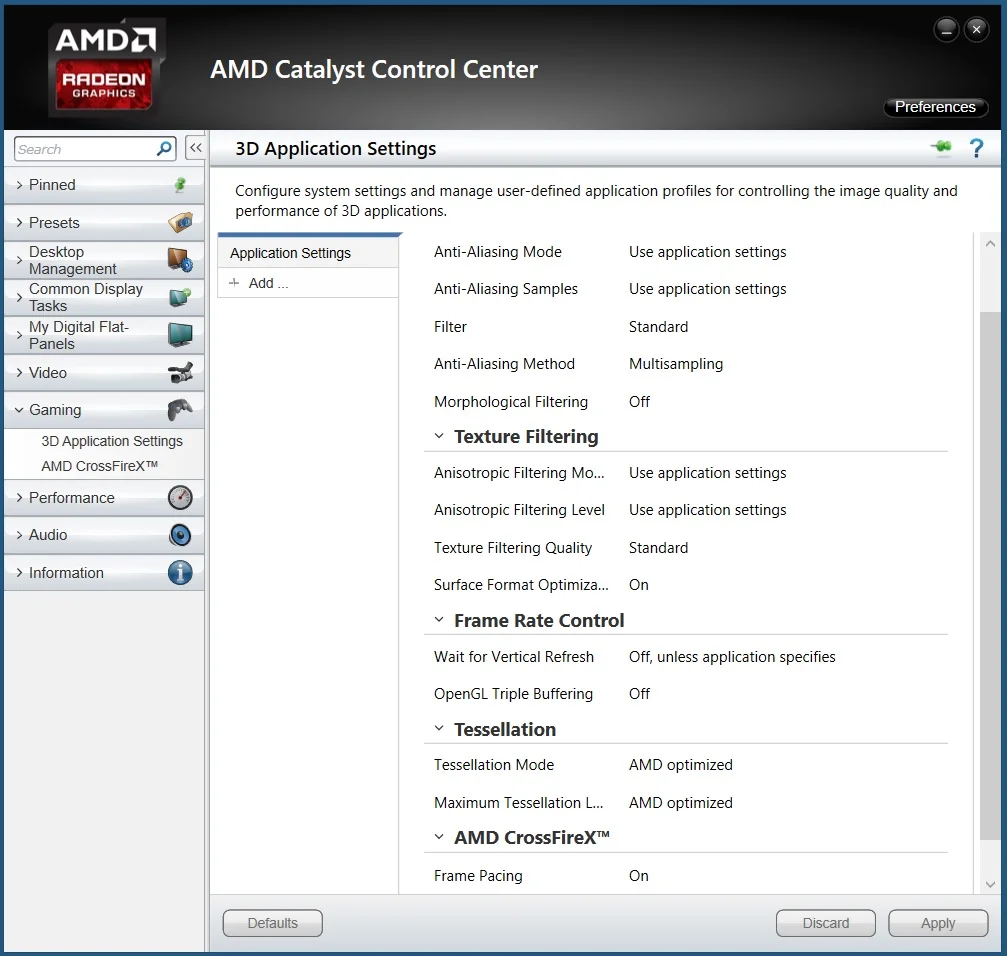The image size is (1007, 956).
Task: Change the Anti-Aliasing Mode value
Action: (708, 252)
